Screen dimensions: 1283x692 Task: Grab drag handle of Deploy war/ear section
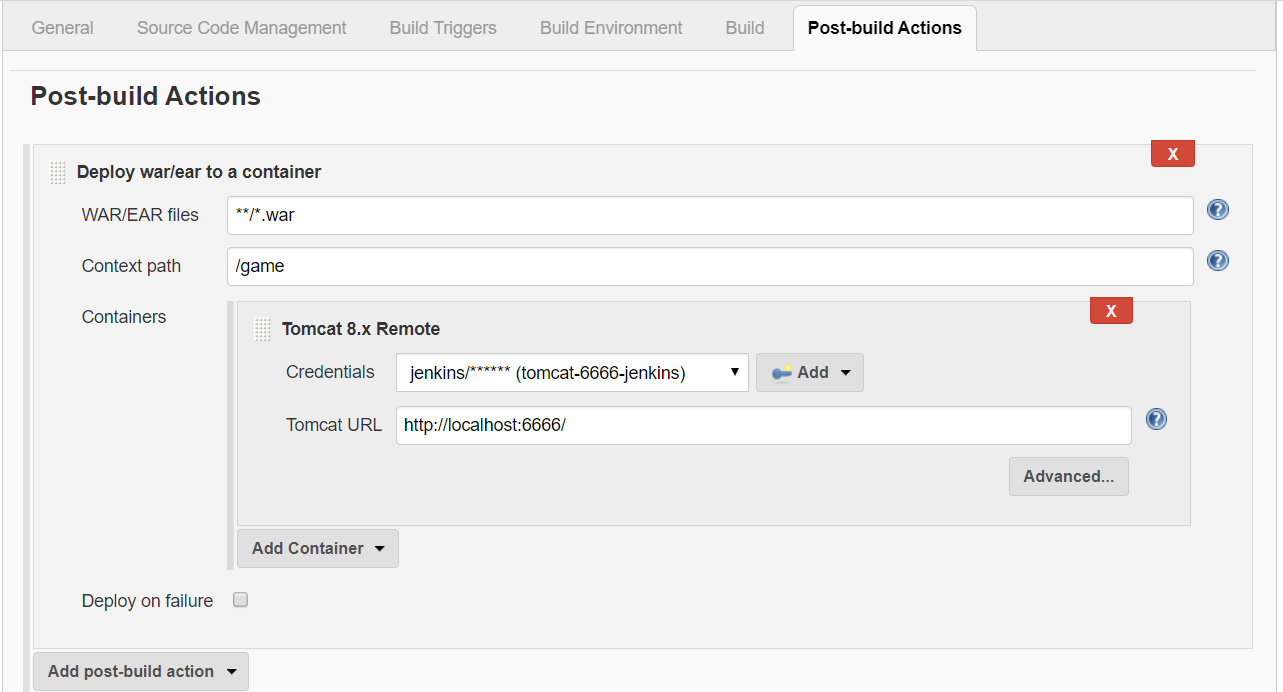(x=58, y=172)
